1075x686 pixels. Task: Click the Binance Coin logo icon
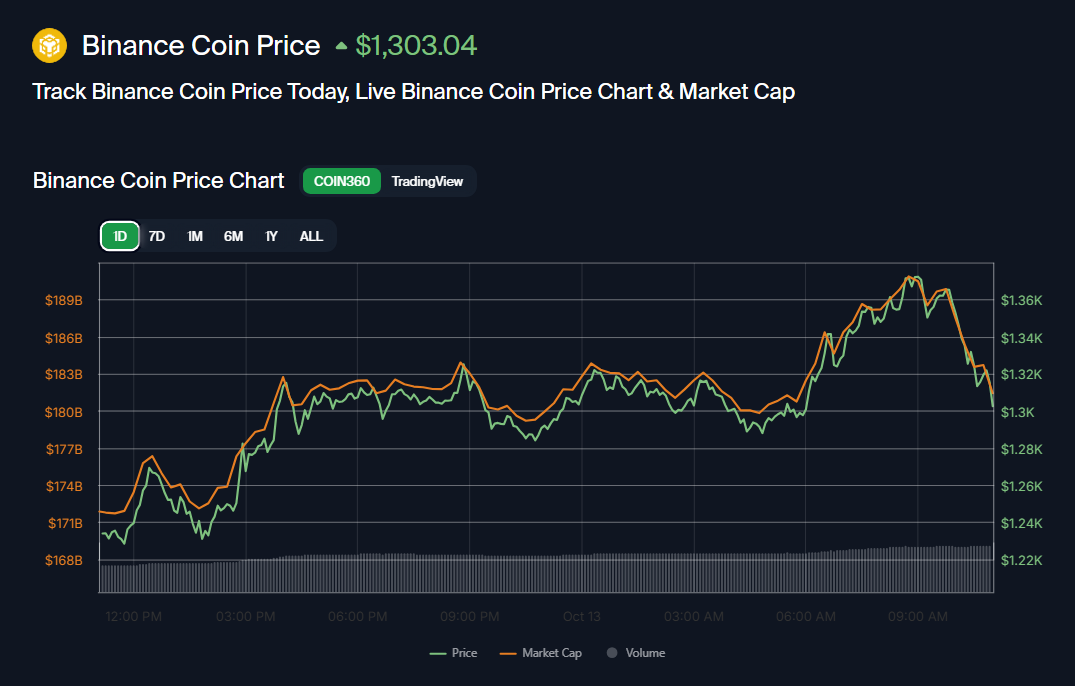pos(49,45)
